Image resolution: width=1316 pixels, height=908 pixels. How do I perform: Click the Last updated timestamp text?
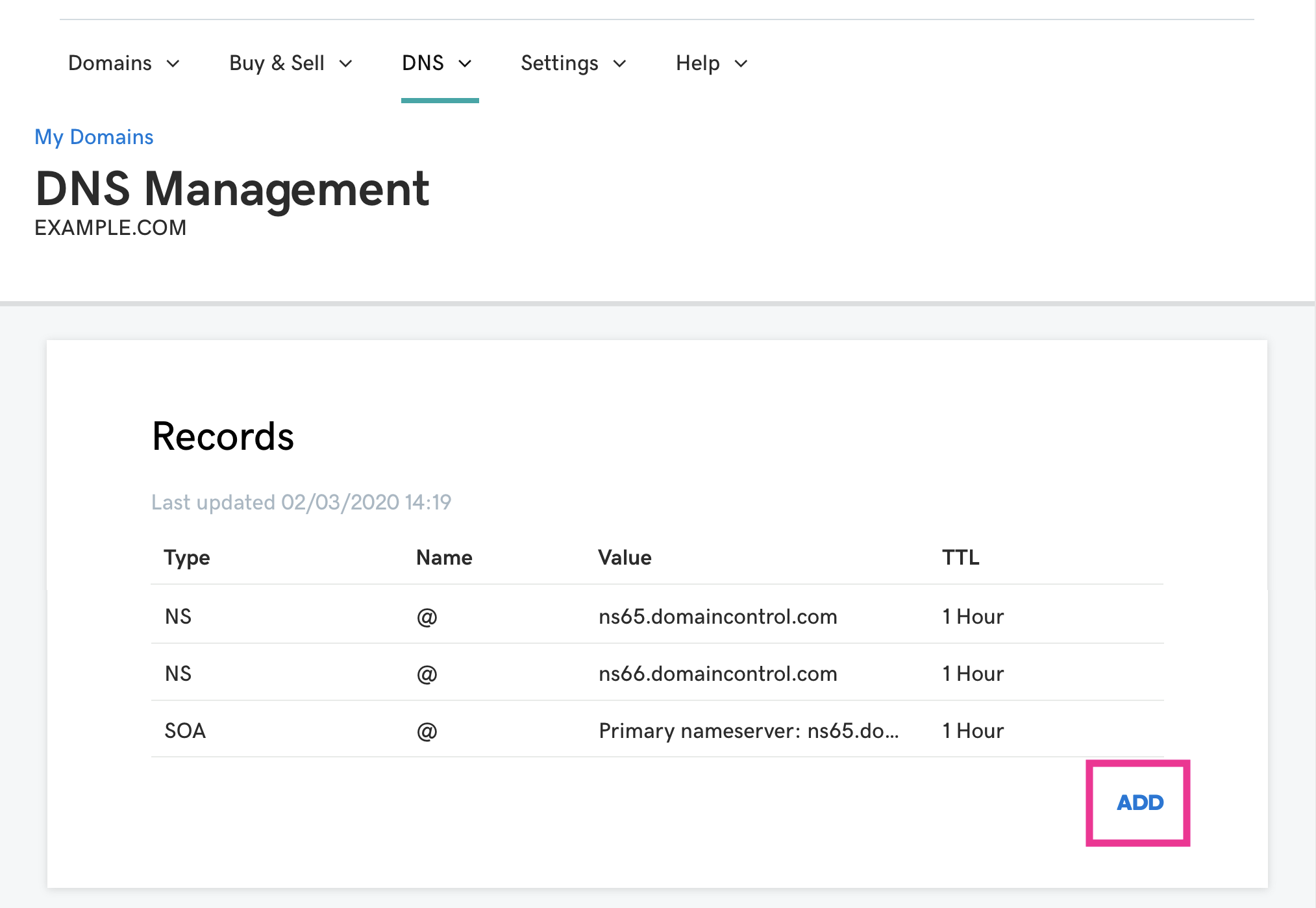[x=301, y=502]
